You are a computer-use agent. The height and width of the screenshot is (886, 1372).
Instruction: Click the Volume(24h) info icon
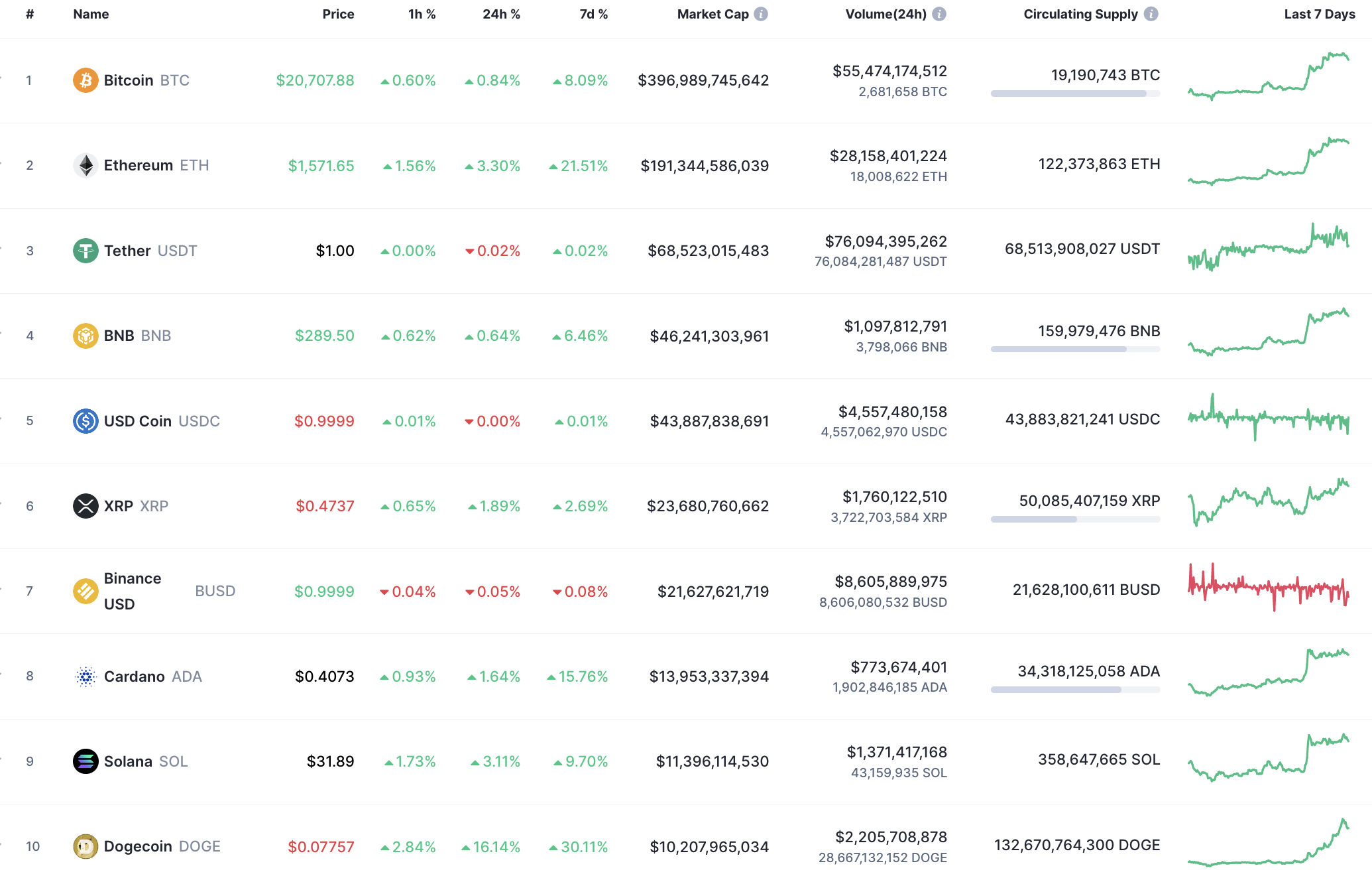[x=939, y=13]
